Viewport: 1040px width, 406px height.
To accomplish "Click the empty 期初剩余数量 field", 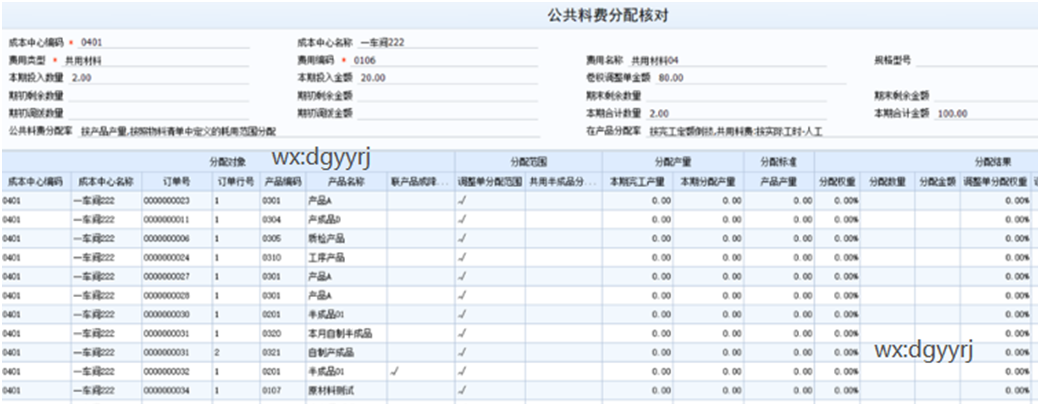I will click(x=159, y=96).
